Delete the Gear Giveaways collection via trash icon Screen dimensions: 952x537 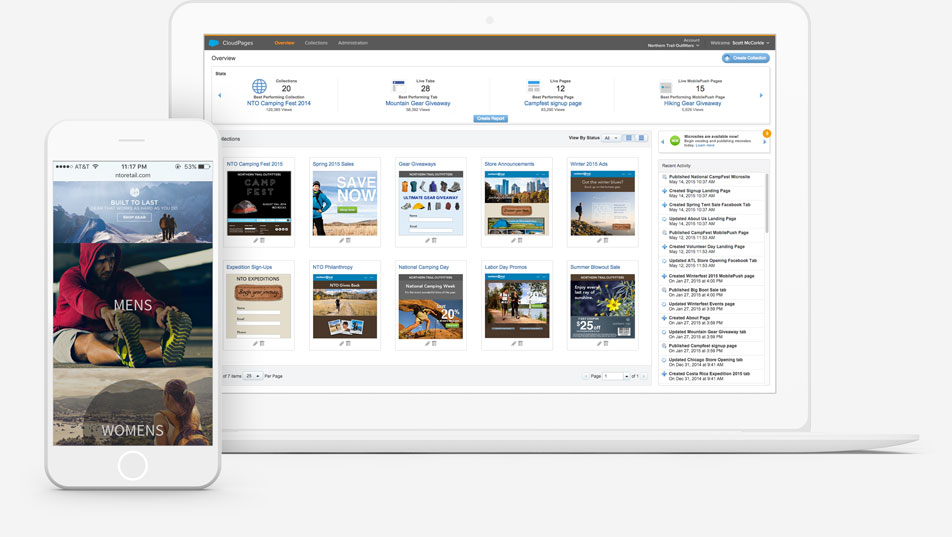coord(434,240)
